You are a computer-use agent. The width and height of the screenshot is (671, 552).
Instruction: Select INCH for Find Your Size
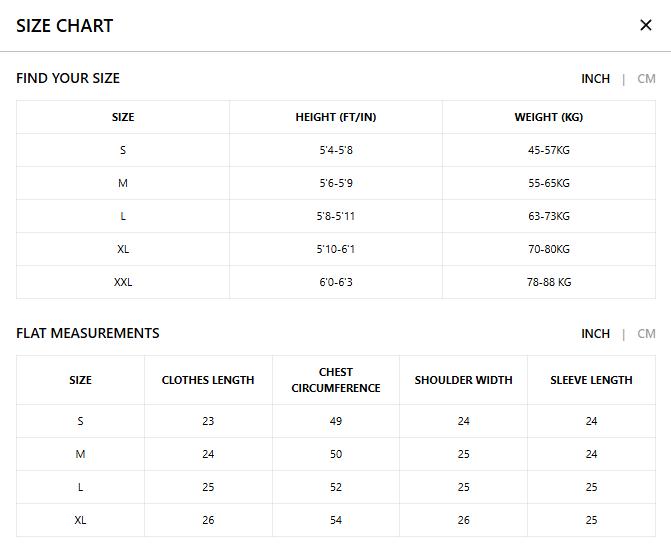click(595, 79)
